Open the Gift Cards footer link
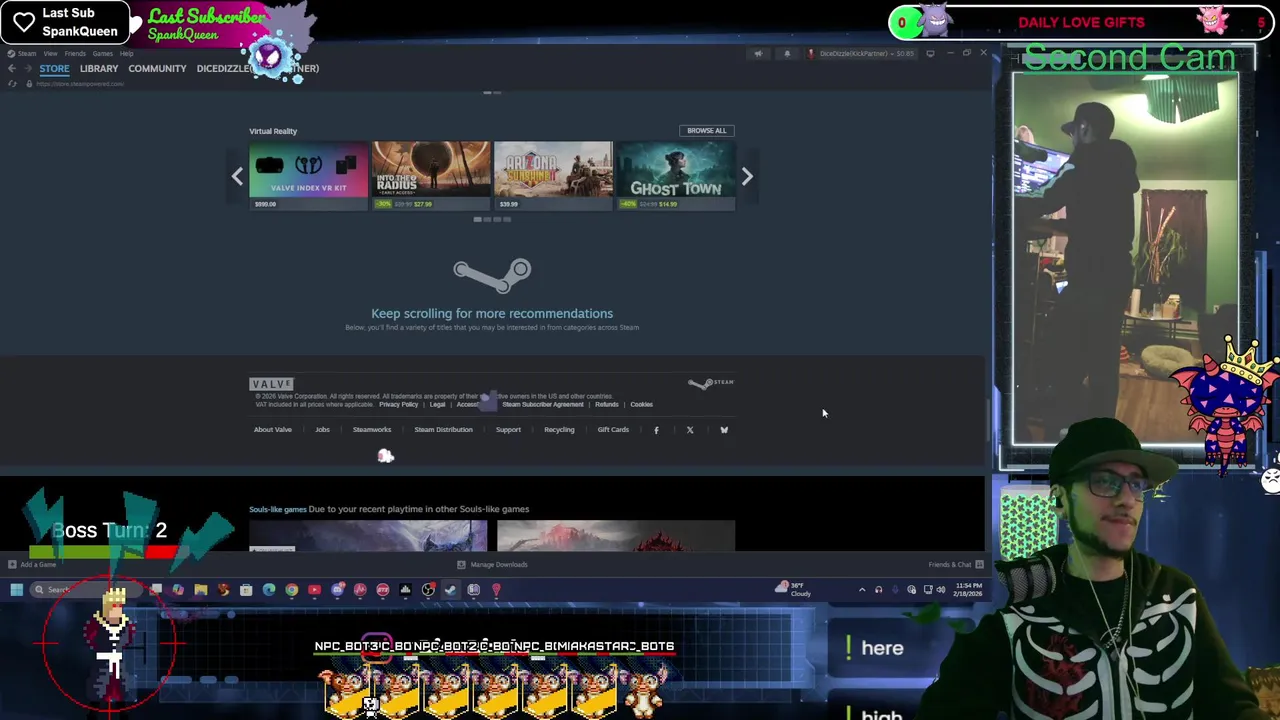1280x720 pixels. point(613,429)
